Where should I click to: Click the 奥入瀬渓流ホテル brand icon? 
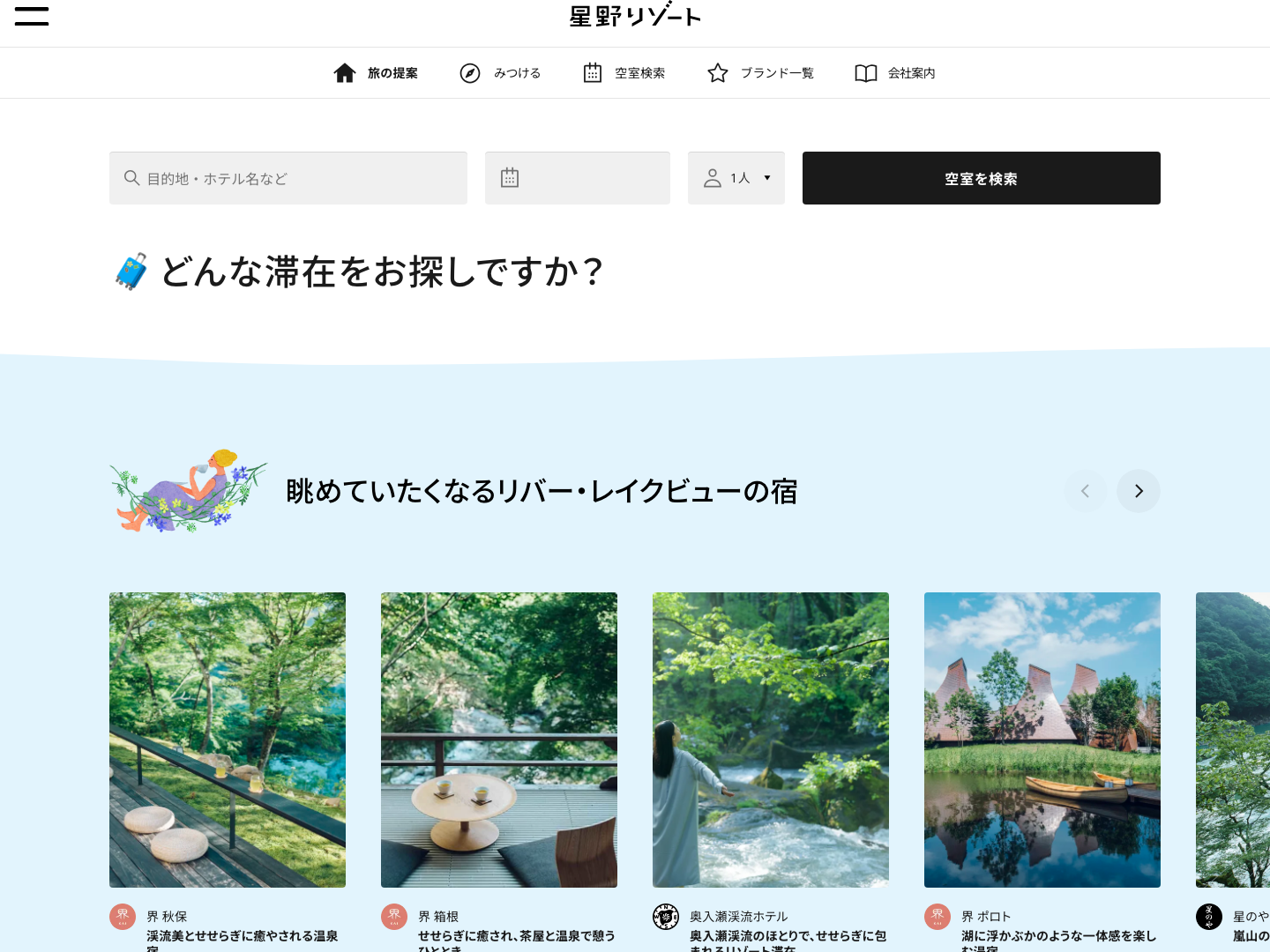pos(666,917)
